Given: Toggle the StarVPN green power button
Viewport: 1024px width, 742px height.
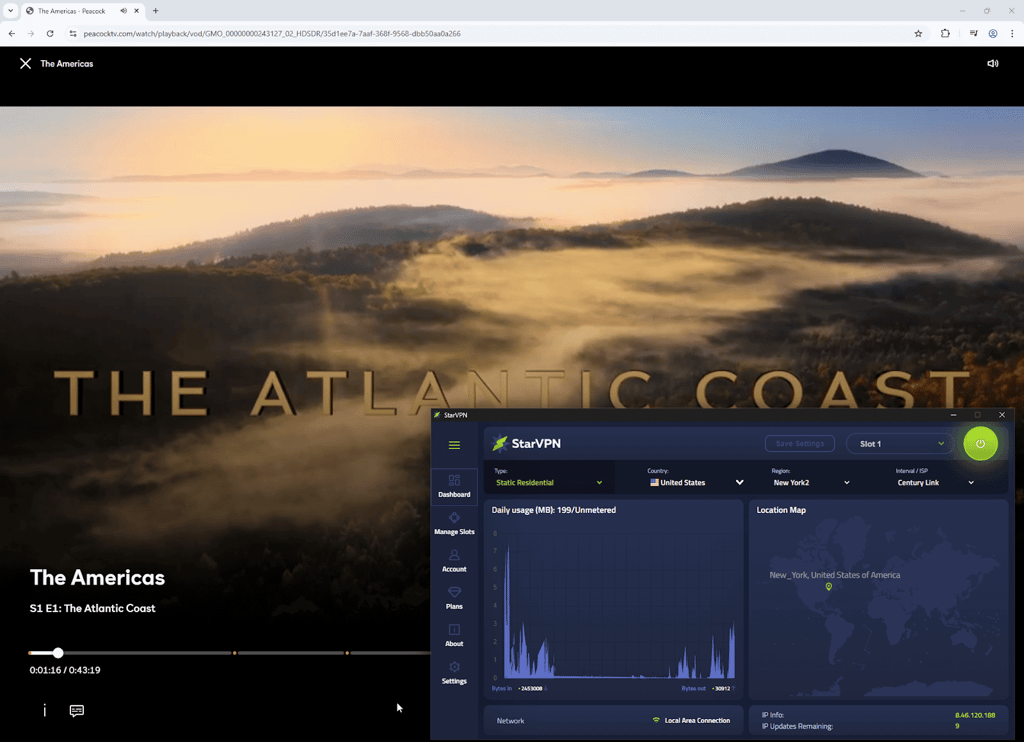Looking at the screenshot, I should pos(980,444).
